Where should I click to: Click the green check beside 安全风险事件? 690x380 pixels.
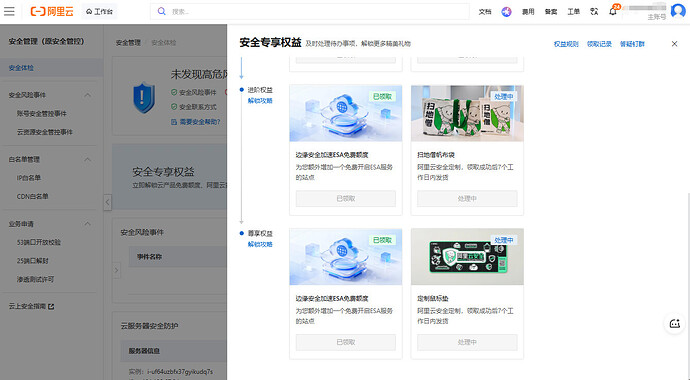click(174, 92)
